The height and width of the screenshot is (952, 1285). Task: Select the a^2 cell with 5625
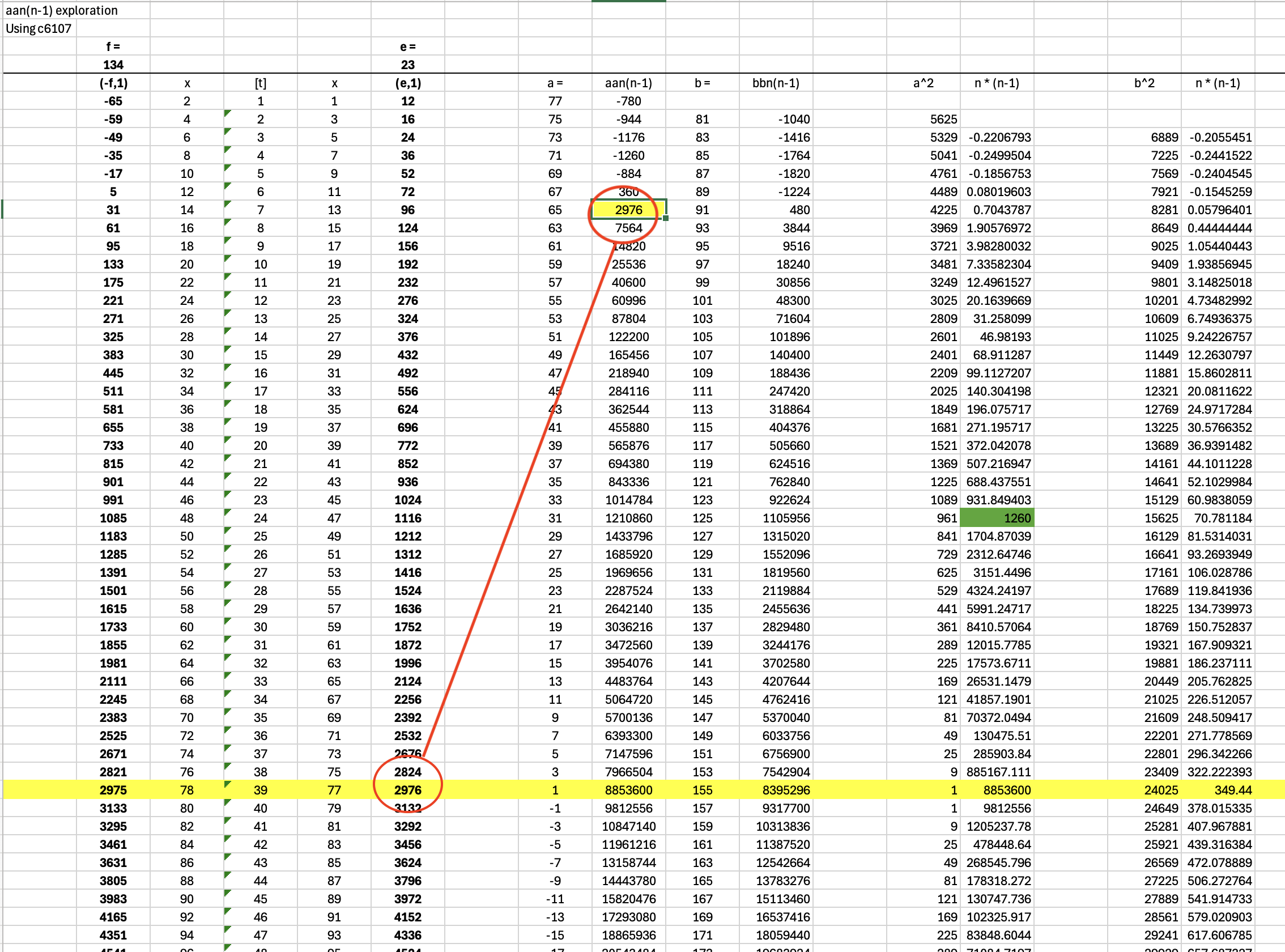pos(924,120)
